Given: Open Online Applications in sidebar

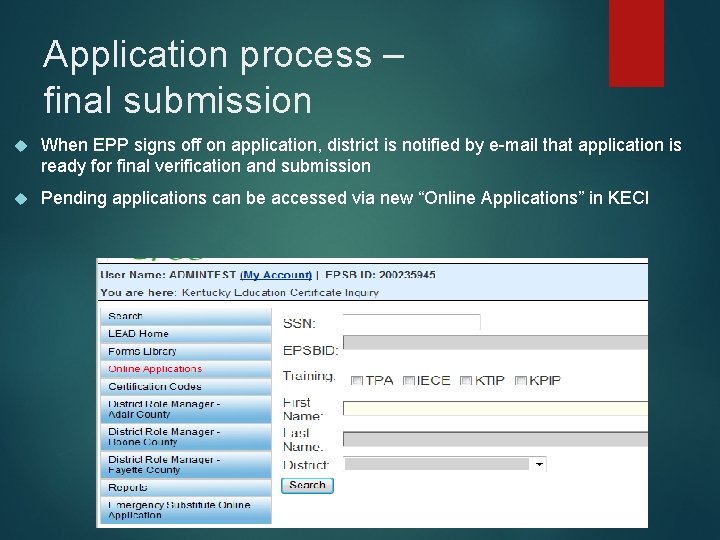Looking at the screenshot, I should 186,369.
